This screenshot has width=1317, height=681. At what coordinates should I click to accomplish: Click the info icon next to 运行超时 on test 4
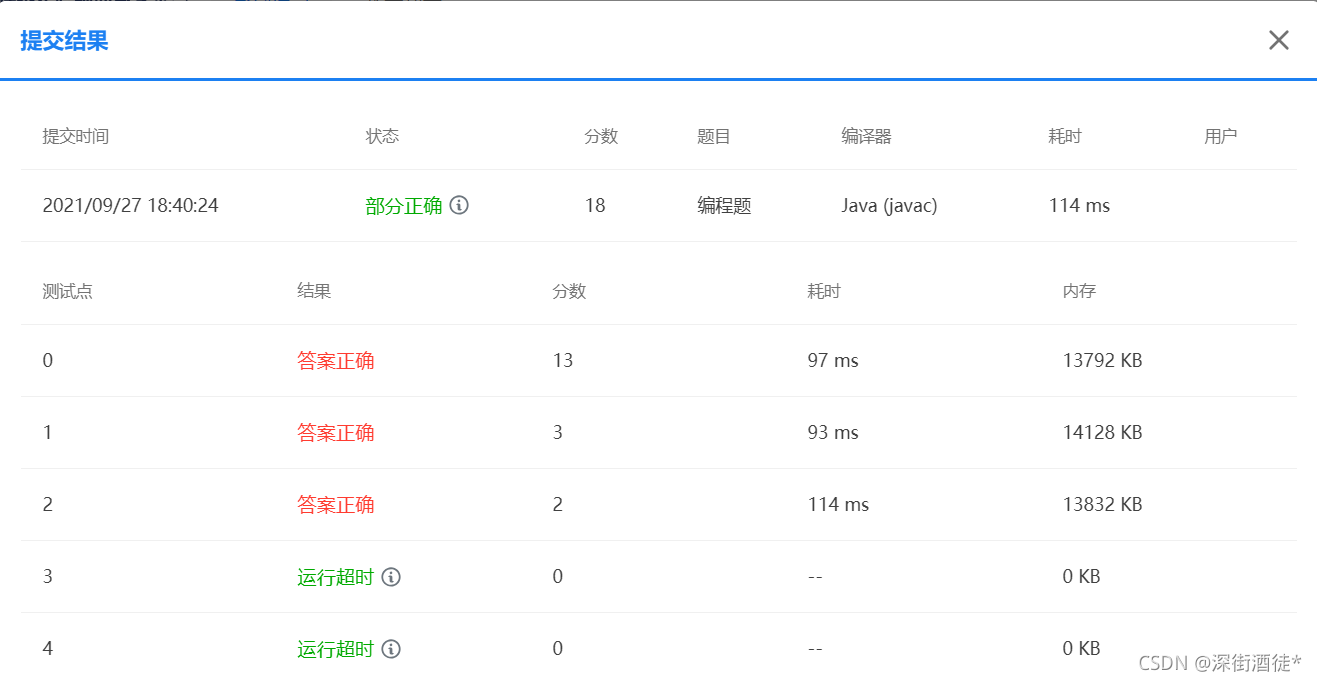(x=389, y=648)
